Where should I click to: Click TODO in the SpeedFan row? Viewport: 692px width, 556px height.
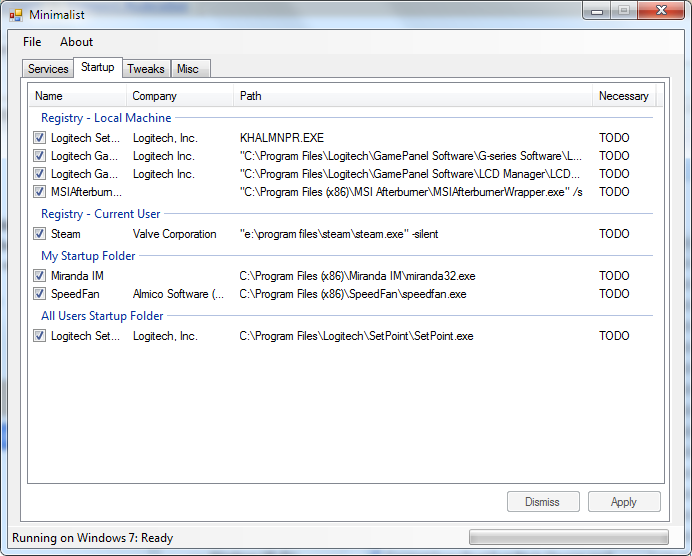coord(614,294)
